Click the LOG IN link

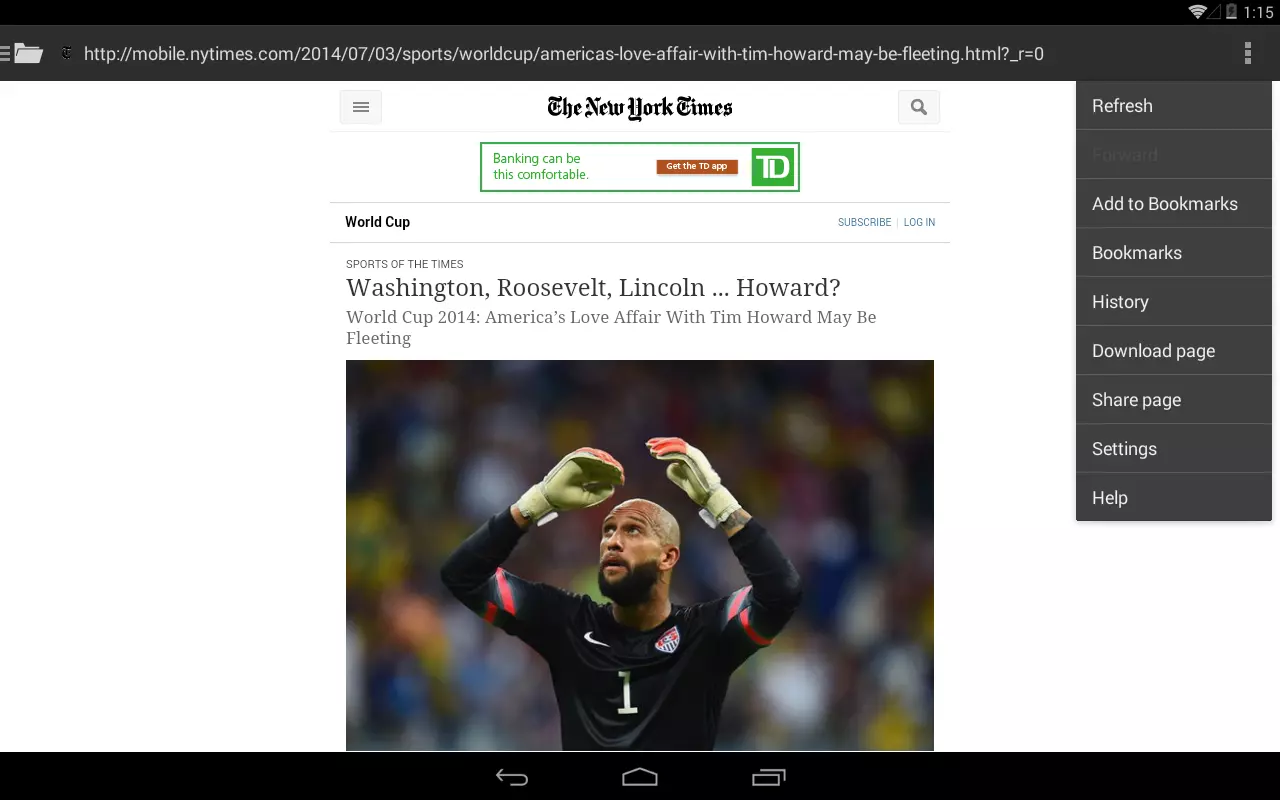(x=919, y=222)
